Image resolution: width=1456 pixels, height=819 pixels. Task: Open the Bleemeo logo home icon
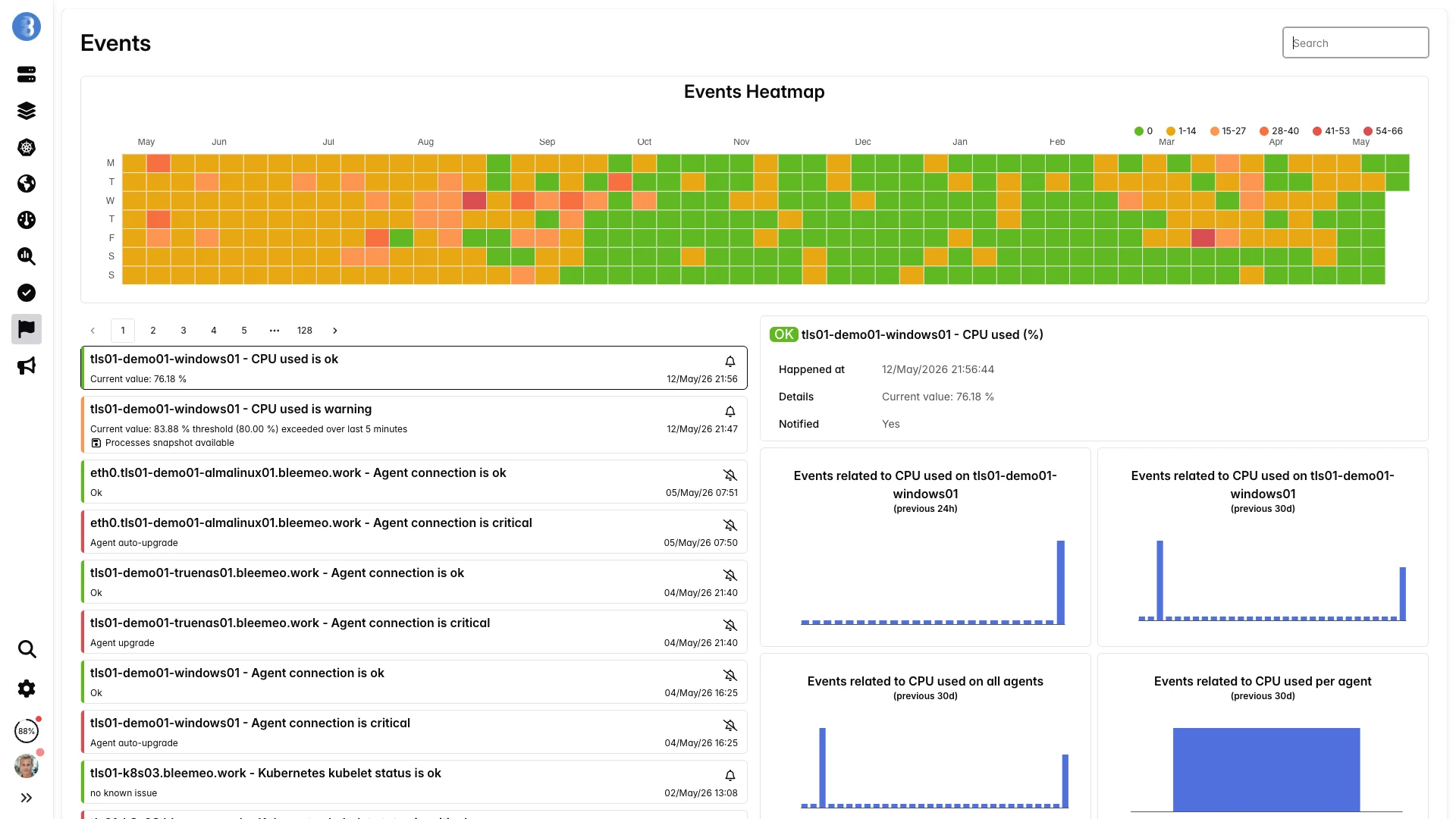point(27,27)
